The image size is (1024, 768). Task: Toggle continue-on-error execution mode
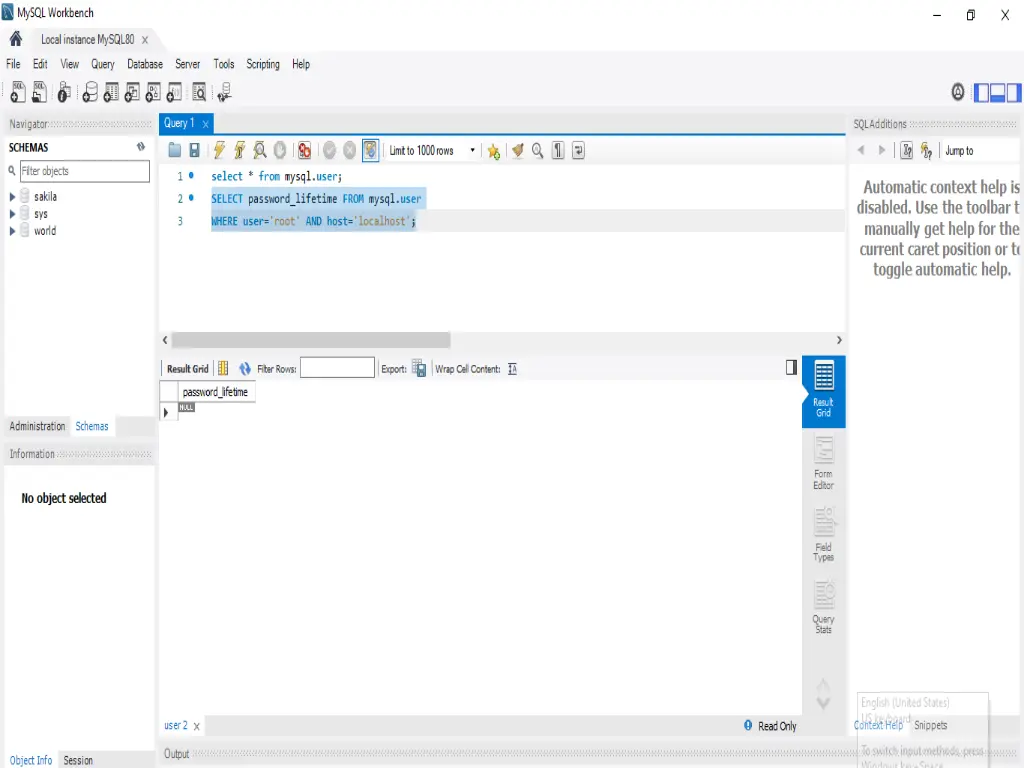304,150
